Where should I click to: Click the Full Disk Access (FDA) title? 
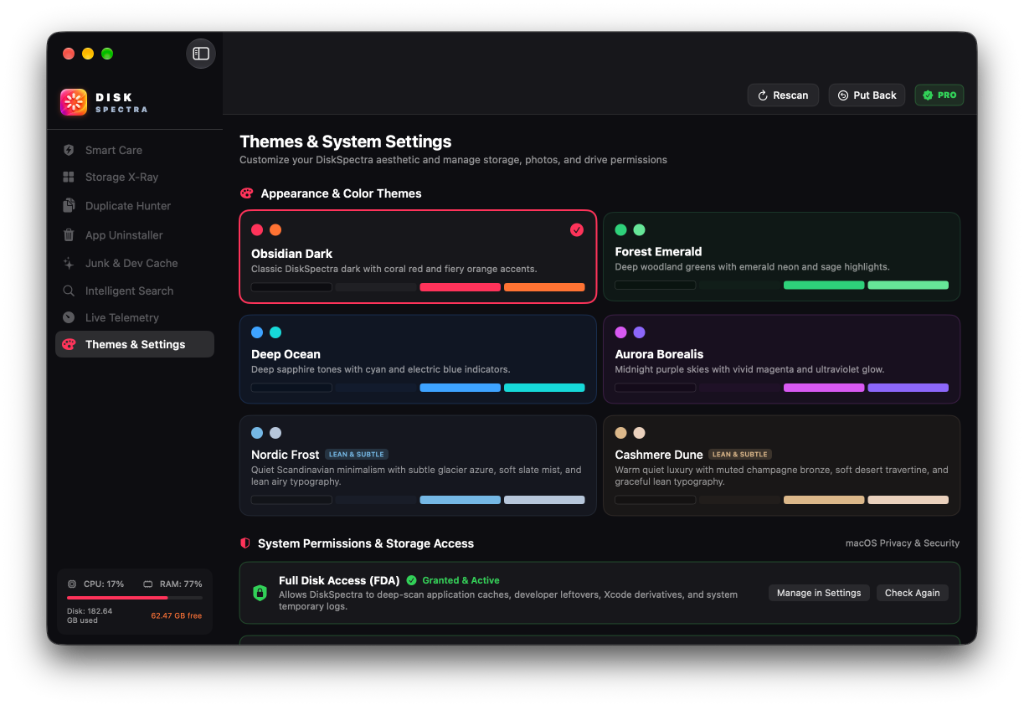click(339, 580)
